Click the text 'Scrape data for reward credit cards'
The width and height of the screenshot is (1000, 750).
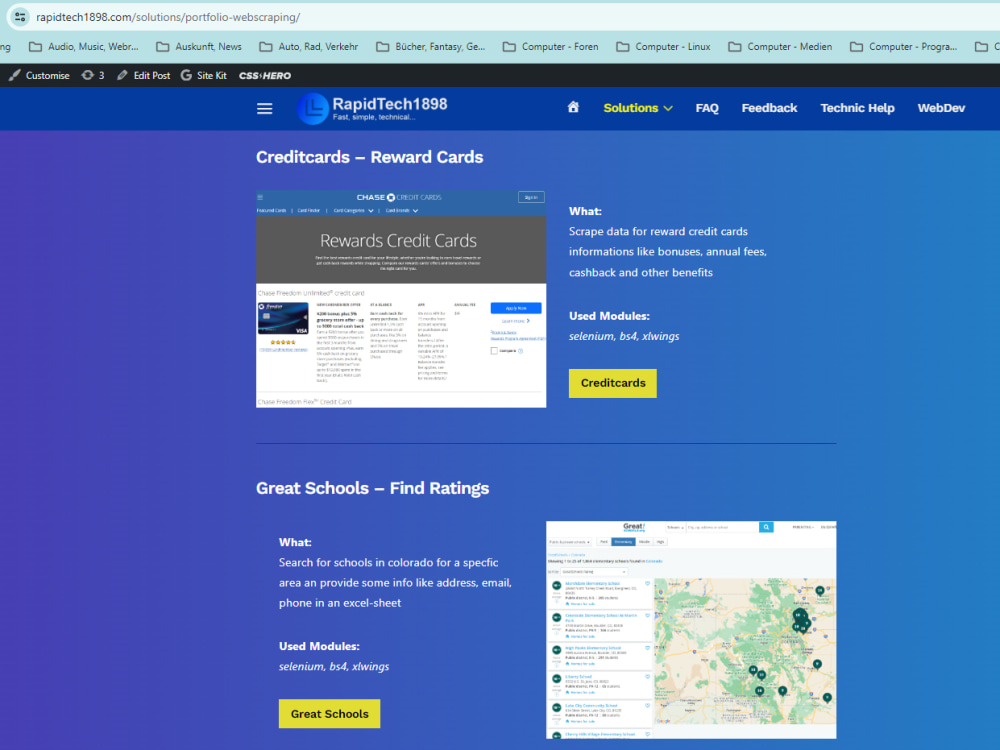[x=658, y=232]
